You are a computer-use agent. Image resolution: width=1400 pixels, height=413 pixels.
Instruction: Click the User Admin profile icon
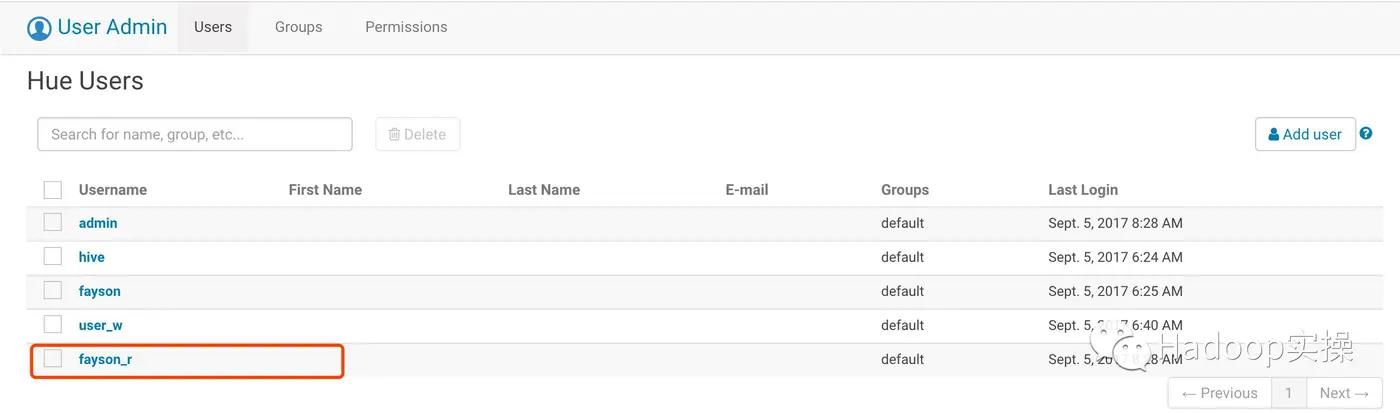[x=39, y=28]
